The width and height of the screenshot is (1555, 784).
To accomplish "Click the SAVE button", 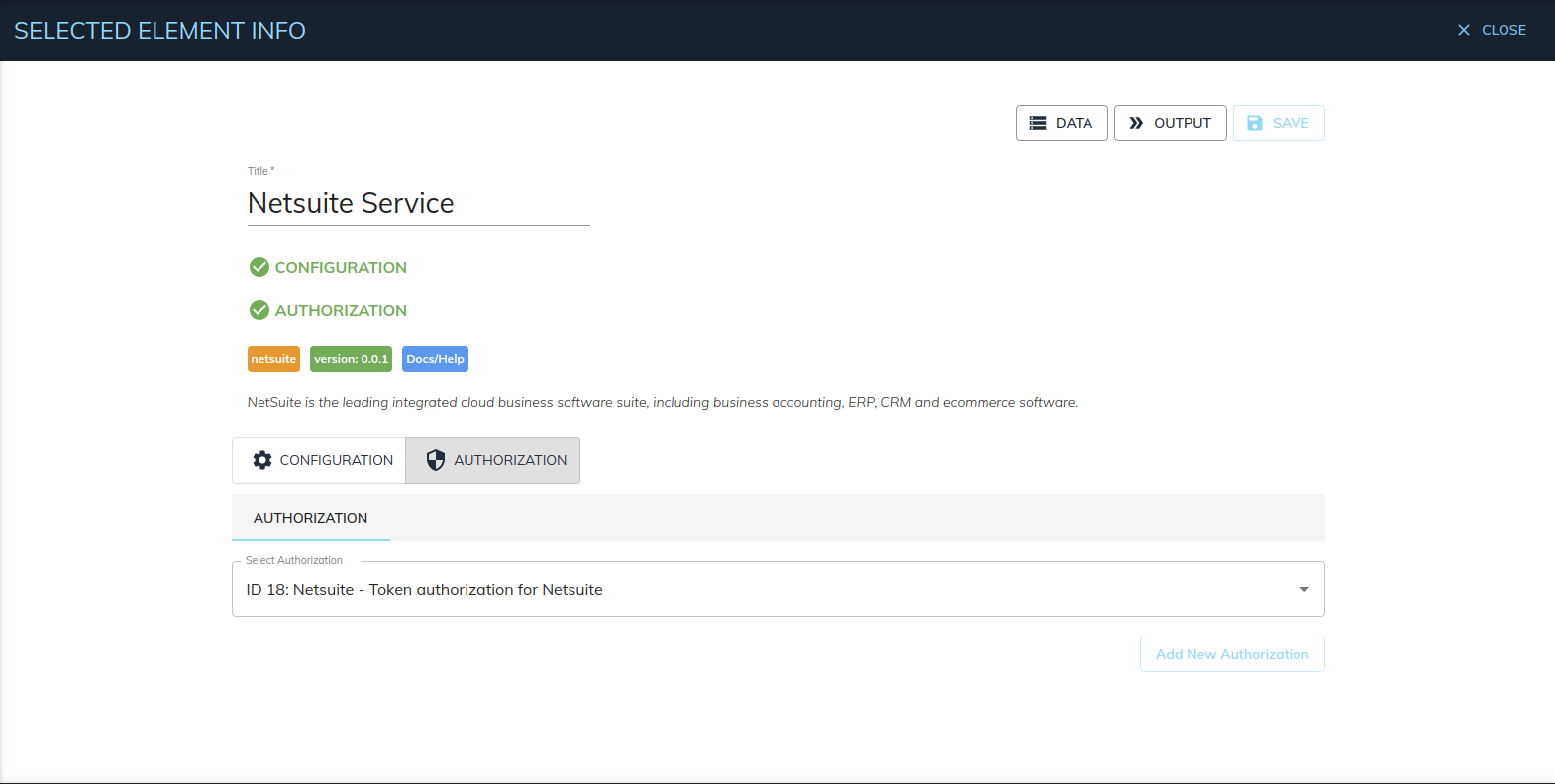I will tap(1279, 123).
